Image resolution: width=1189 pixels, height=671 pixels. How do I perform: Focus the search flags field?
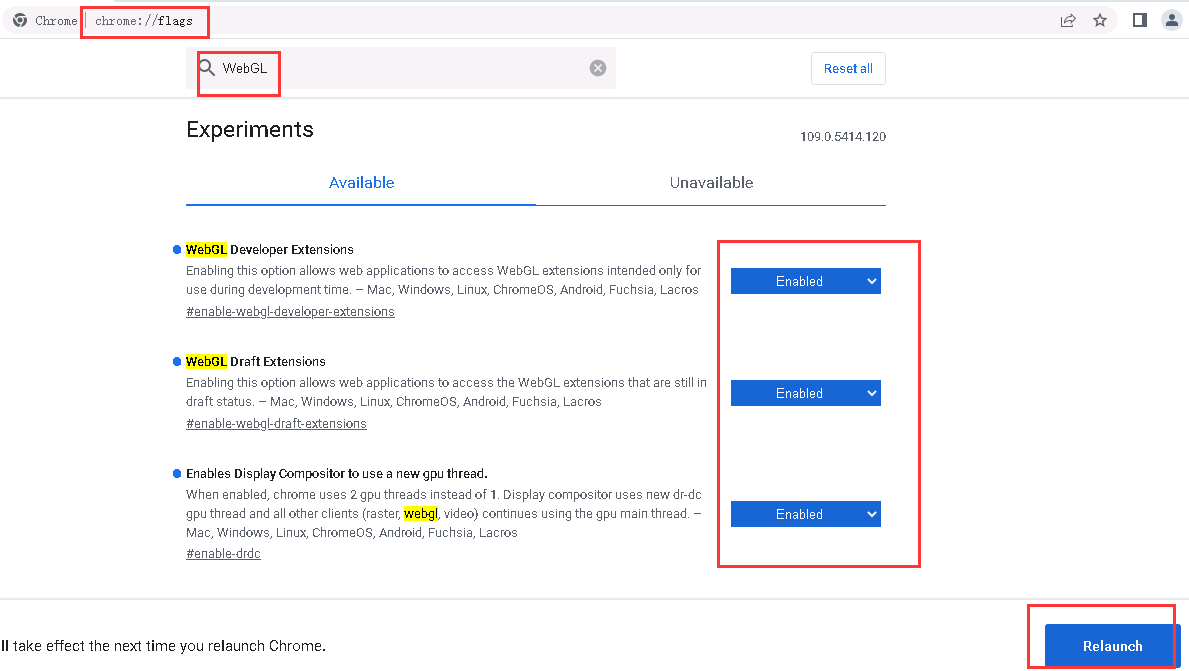(400, 68)
